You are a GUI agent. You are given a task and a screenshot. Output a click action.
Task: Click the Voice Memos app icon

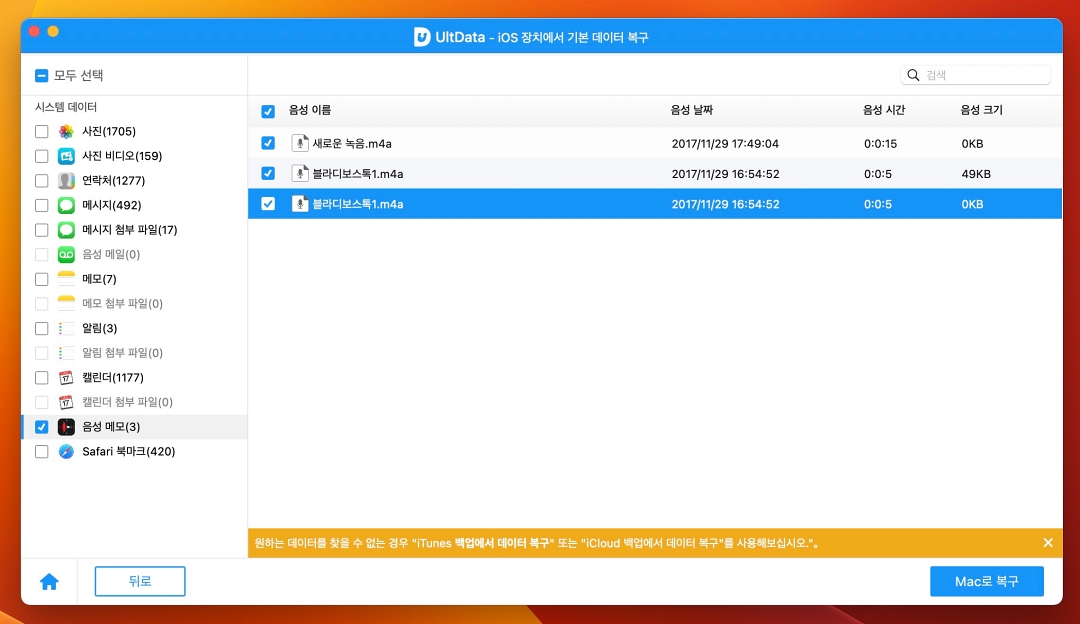[x=66, y=427]
